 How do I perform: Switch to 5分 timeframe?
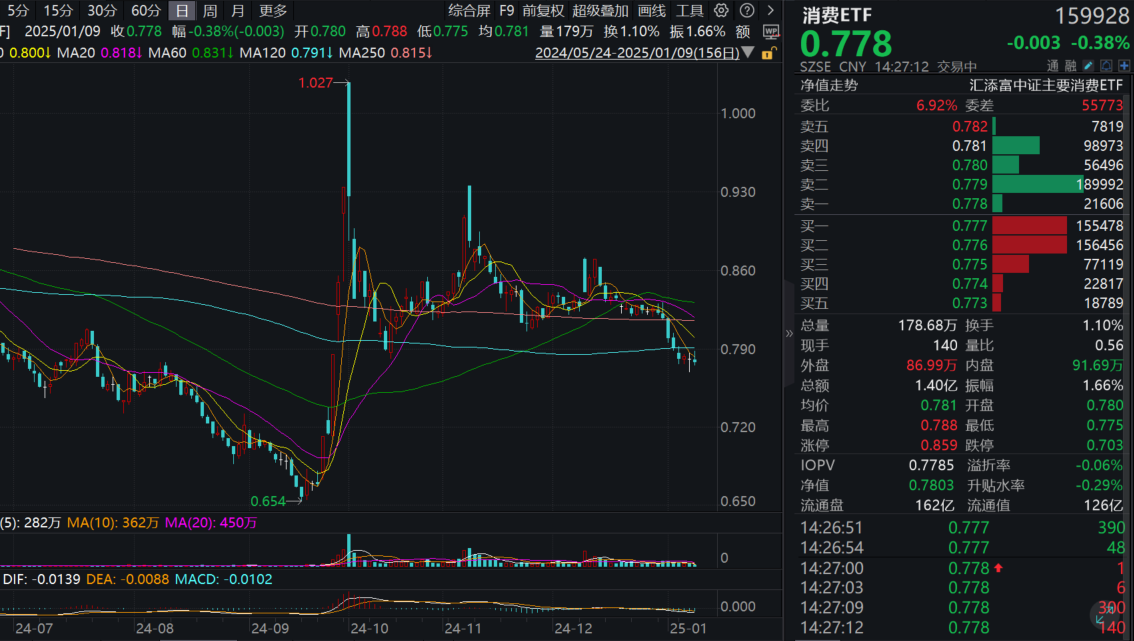pos(19,11)
